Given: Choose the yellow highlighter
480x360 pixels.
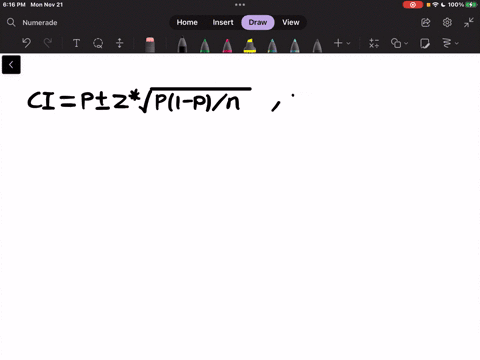Looking at the screenshot, I should (250, 45).
